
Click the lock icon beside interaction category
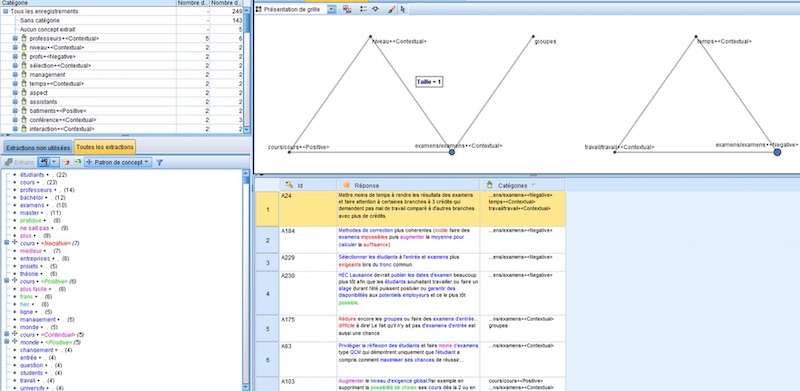(23, 129)
